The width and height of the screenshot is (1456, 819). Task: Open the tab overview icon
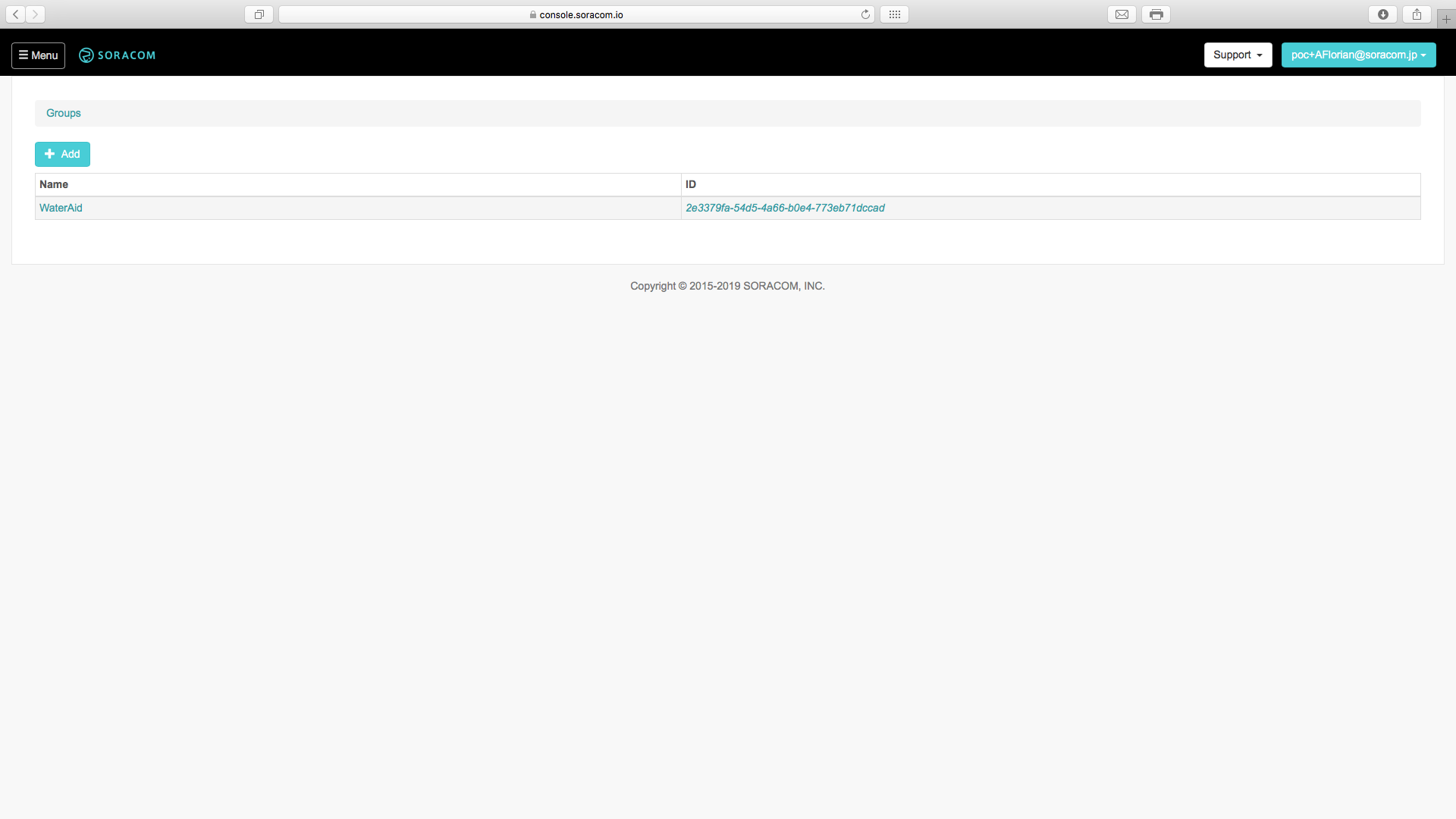pos(259,14)
